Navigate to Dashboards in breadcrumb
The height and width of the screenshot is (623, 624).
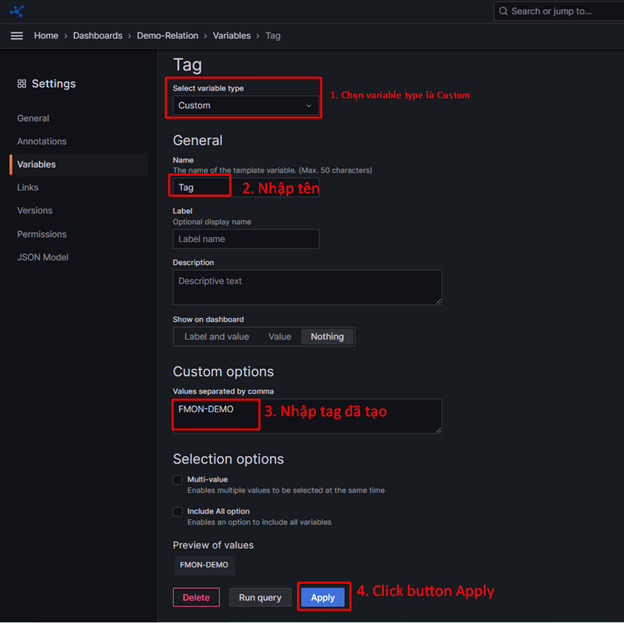(x=97, y=35)
